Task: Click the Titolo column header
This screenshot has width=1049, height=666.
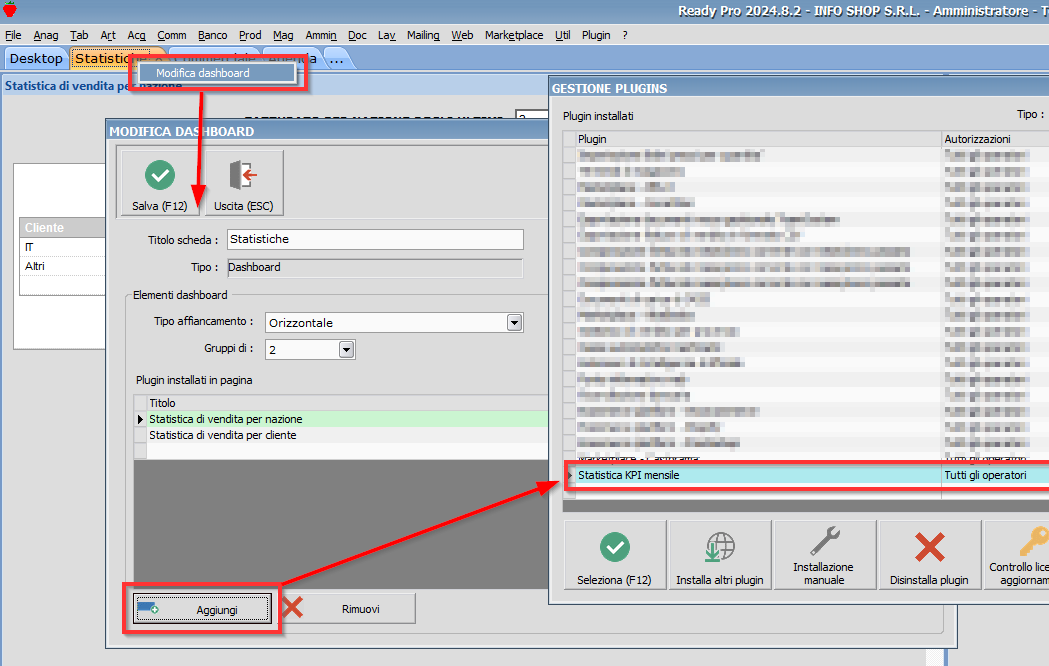Action: [347, 403]
